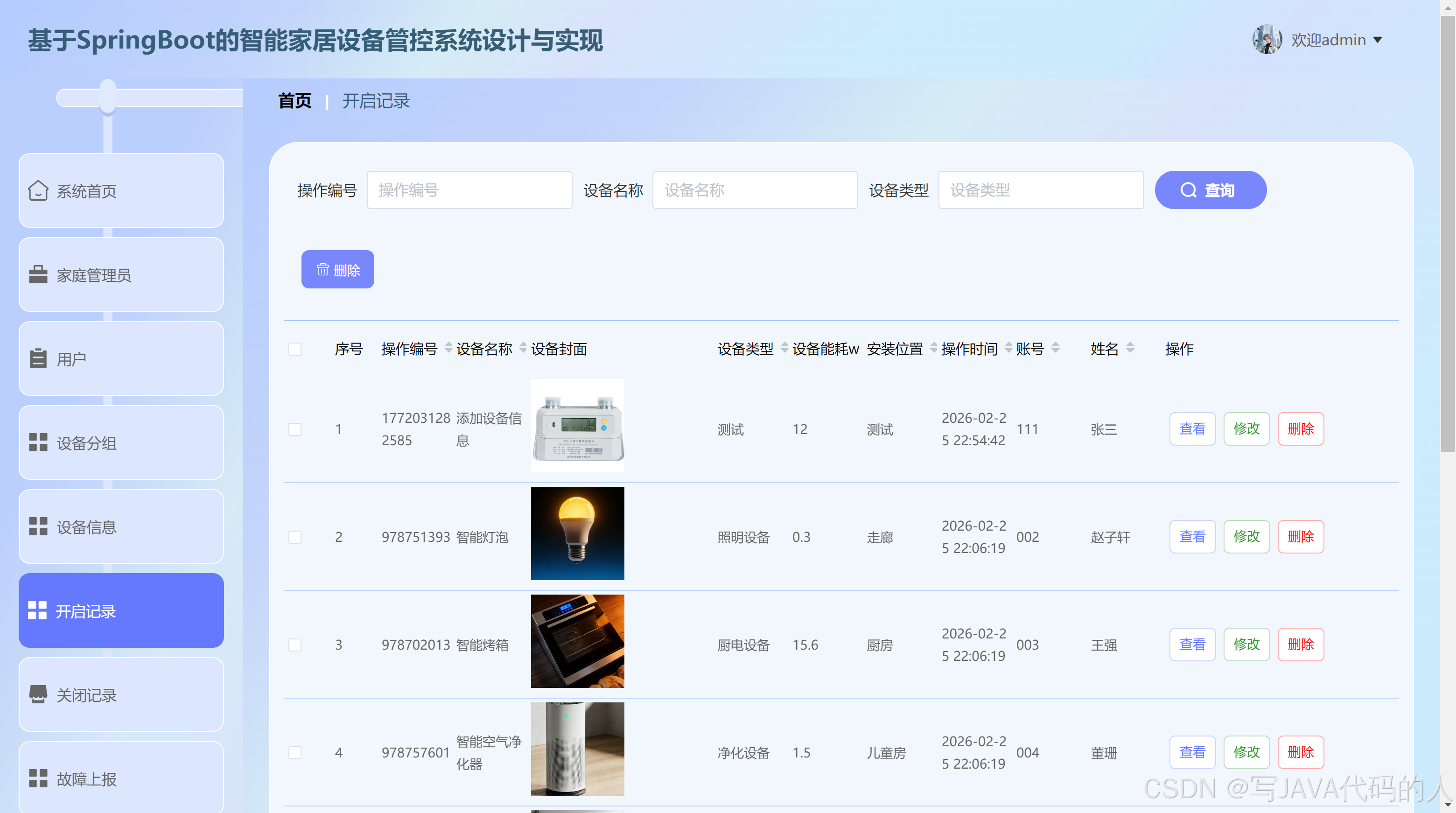Click 删除 for 赵子轩's record

1301,537
